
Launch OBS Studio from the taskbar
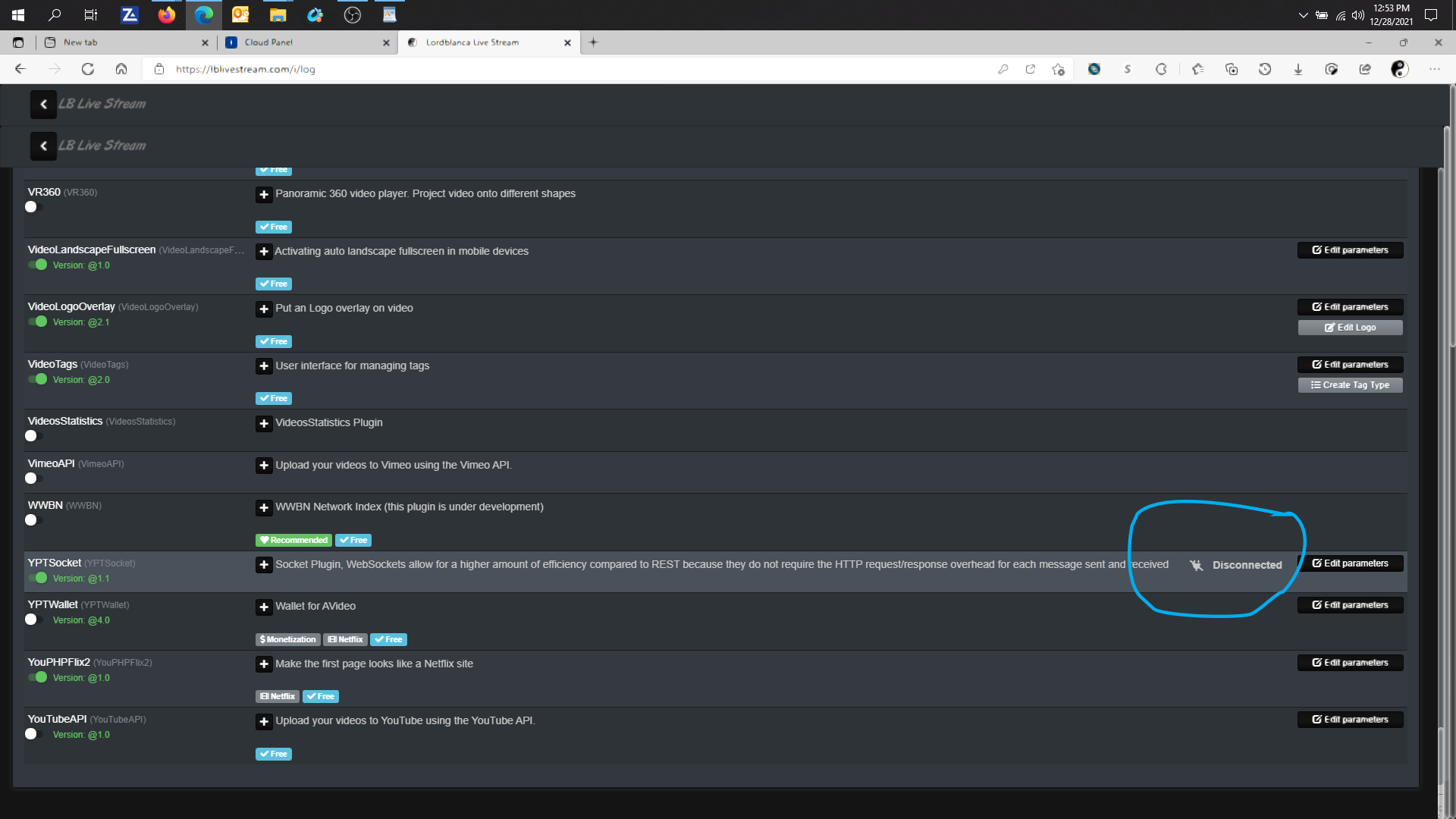352,14
